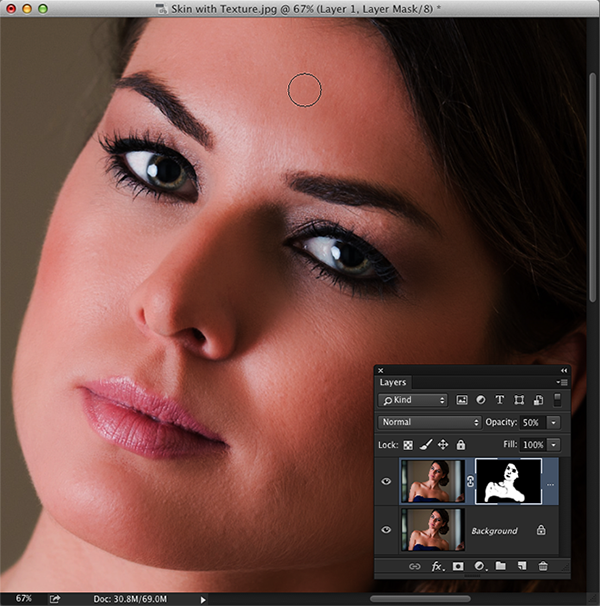This screenshot has width=600, height=606.
Task: Click the pixel layer filter icon
Action: point(462,400)
